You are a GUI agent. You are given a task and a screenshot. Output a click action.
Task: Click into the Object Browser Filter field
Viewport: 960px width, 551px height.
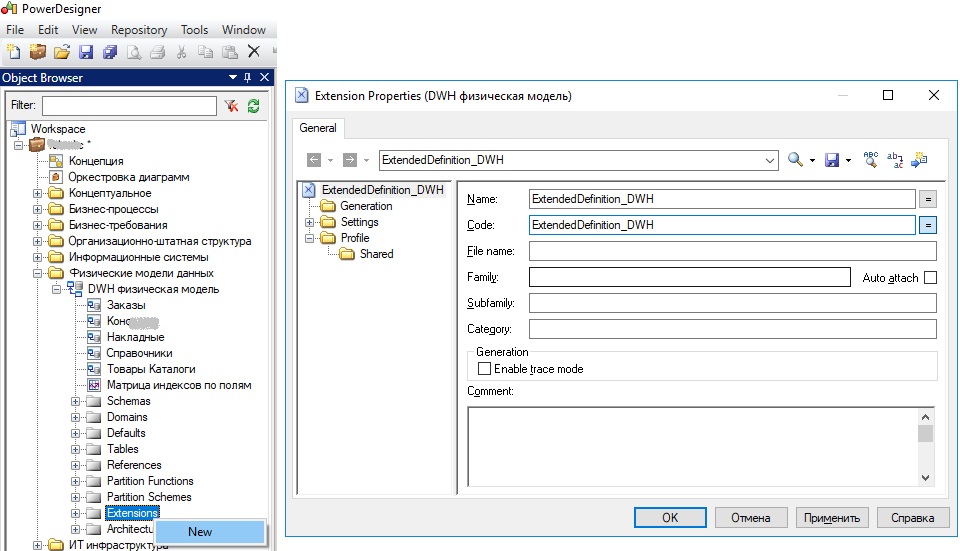coord(129,106)
